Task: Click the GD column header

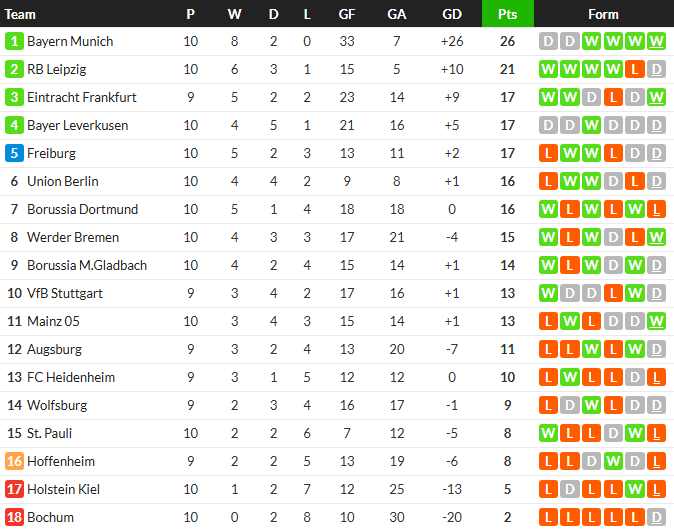Action: click(x=452, y=14)
